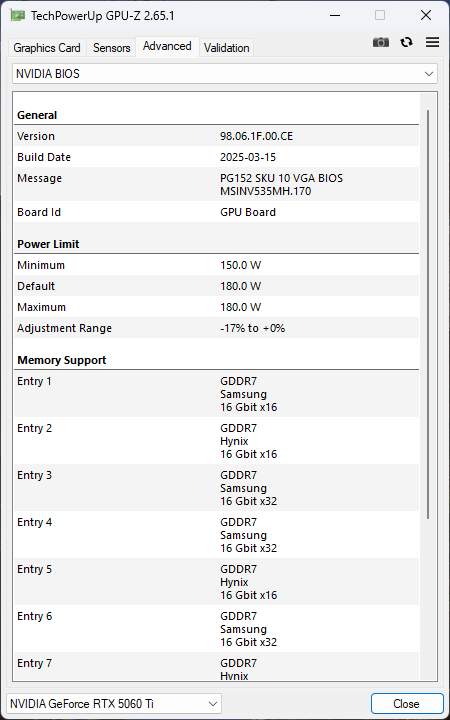450x720 pixels.
Task: Select the Entry 2 memory row
Action: point(216,441)
